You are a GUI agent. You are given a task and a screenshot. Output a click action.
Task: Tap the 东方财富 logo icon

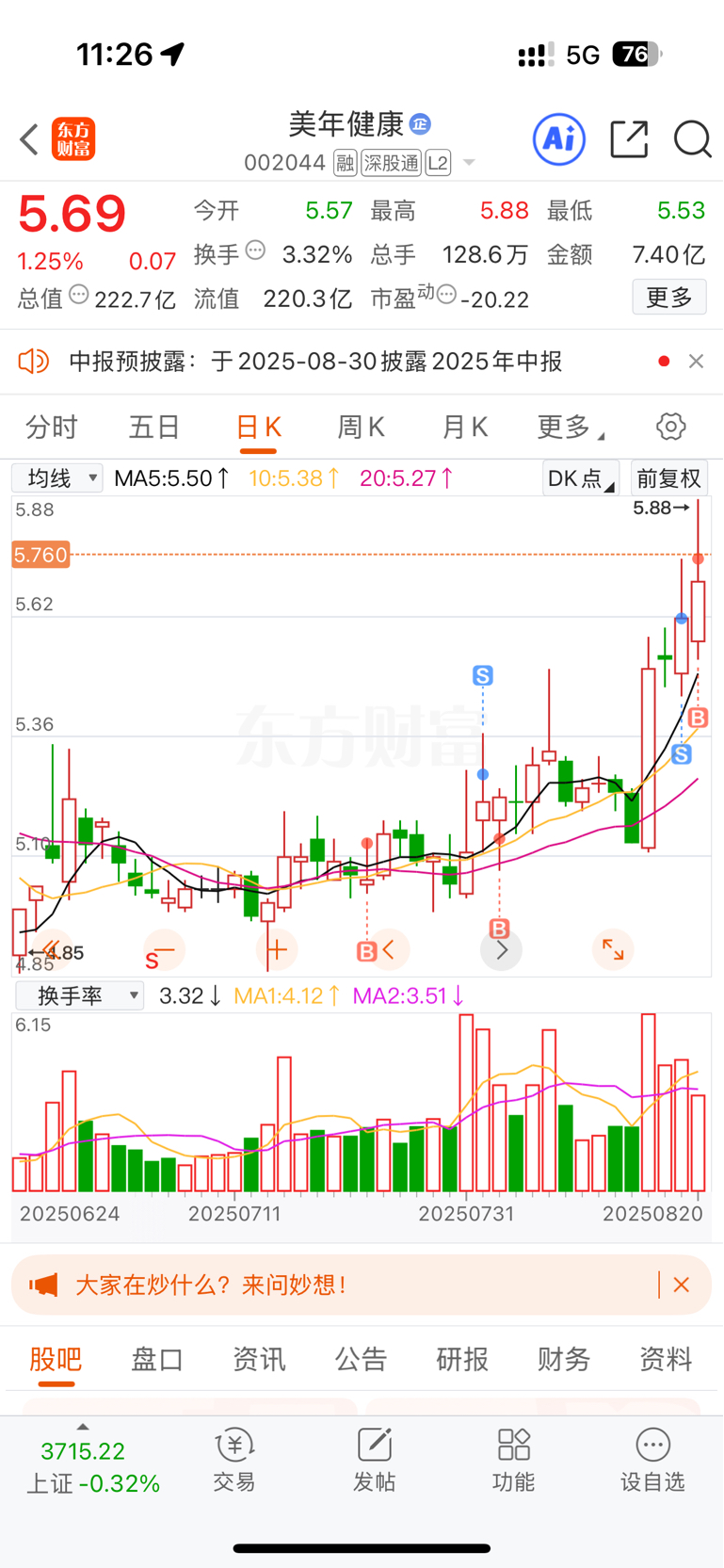tap(72, 139)
